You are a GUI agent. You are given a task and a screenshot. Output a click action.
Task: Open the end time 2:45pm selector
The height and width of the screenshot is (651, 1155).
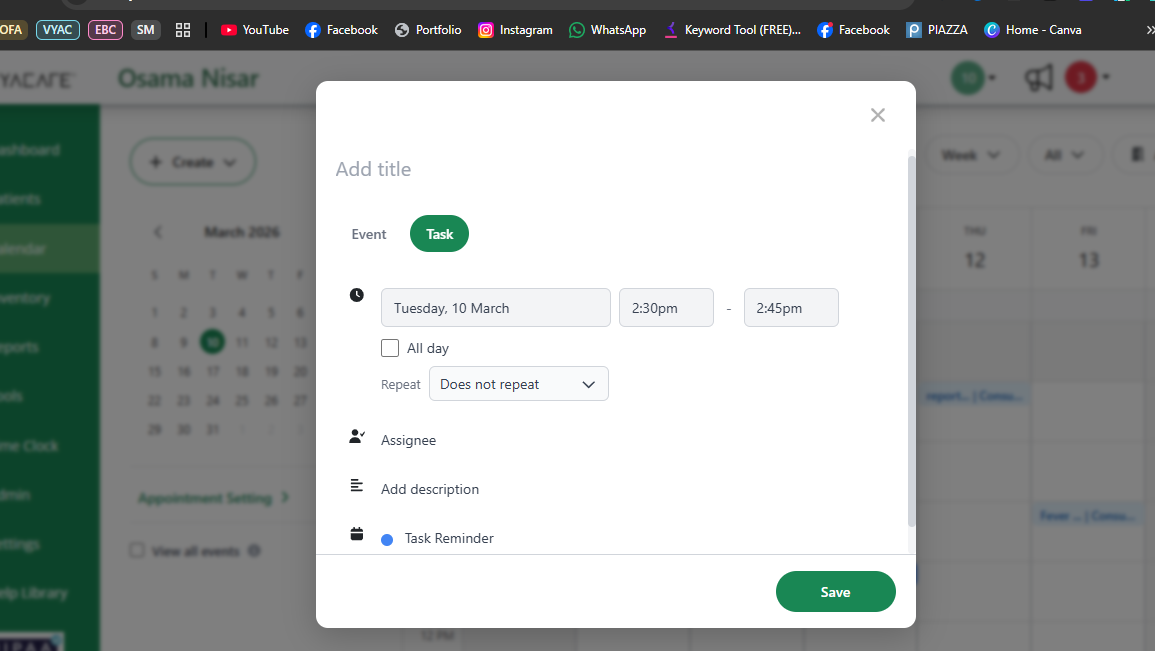pyautogui.click(x=791, y=308)
